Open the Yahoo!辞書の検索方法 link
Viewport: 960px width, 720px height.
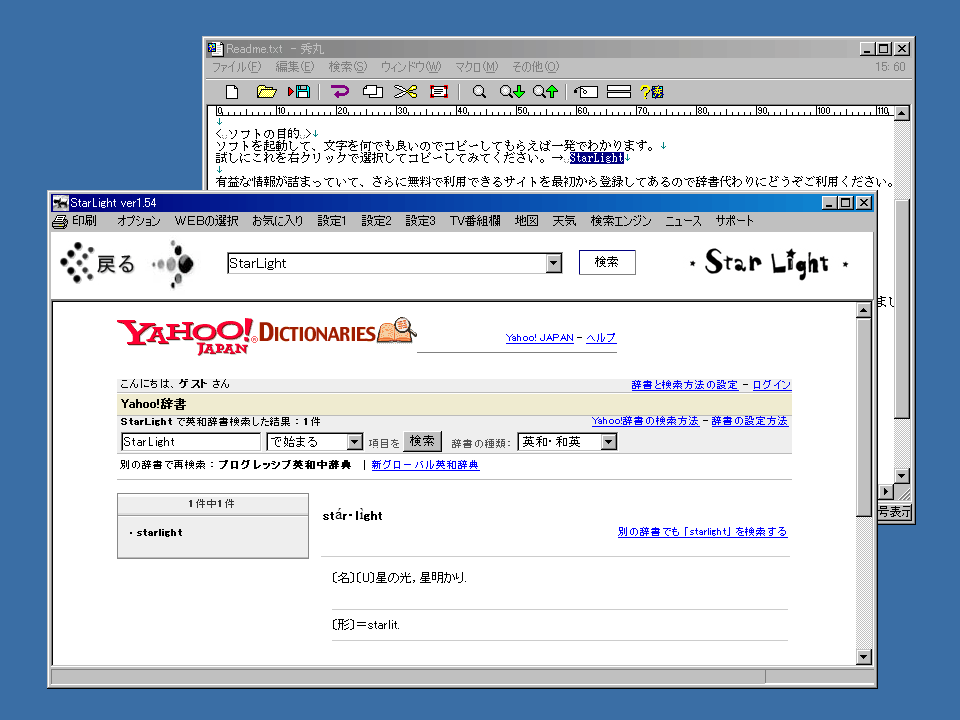[645, 421]
